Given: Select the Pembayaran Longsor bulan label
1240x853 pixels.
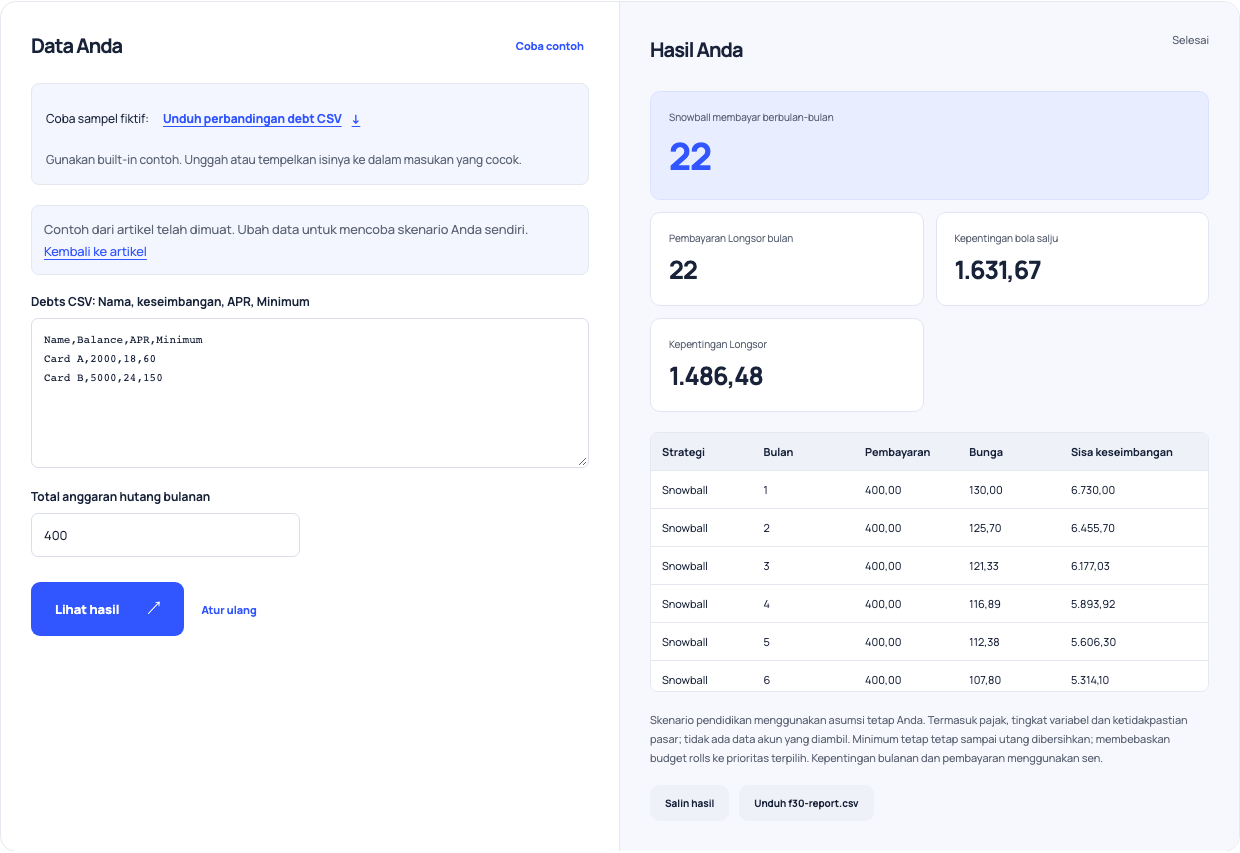Looking at the screenshot, I should (x=731, y=239).
